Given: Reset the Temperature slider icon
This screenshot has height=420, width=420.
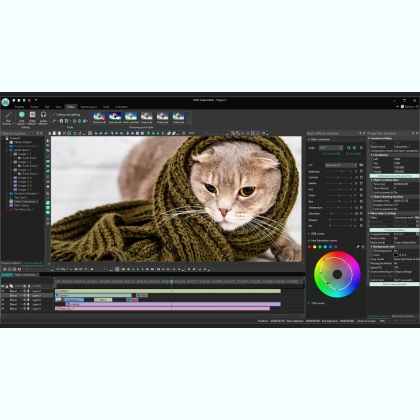Looking at the screenshot, I should point(361,207).
